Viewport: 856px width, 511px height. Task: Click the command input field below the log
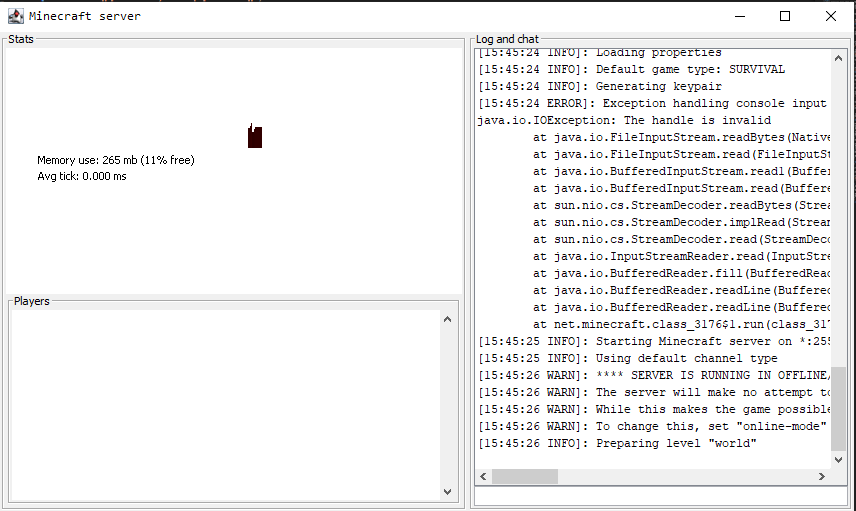point(661,496)
